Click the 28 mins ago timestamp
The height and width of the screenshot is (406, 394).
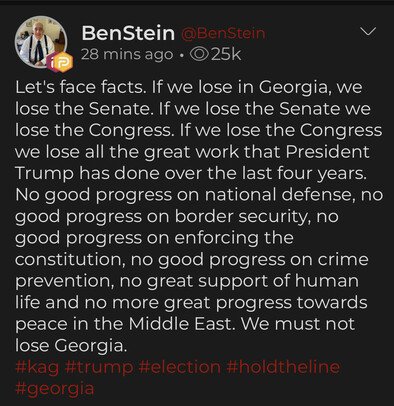coord(127,55)
